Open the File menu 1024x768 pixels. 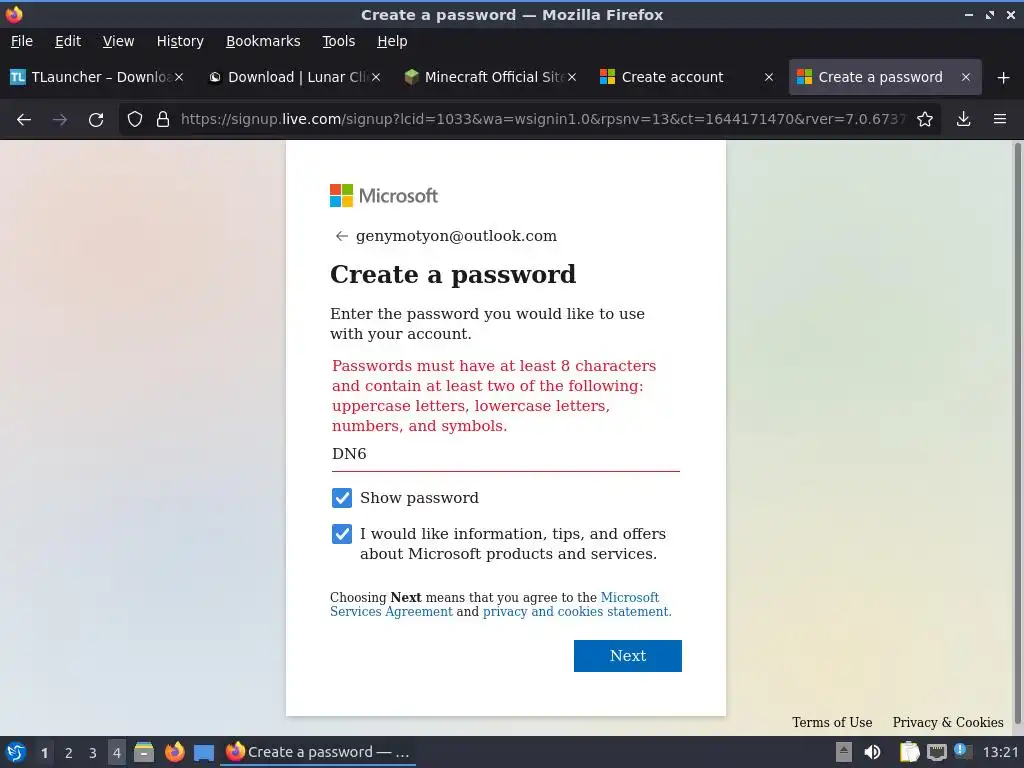22,41
